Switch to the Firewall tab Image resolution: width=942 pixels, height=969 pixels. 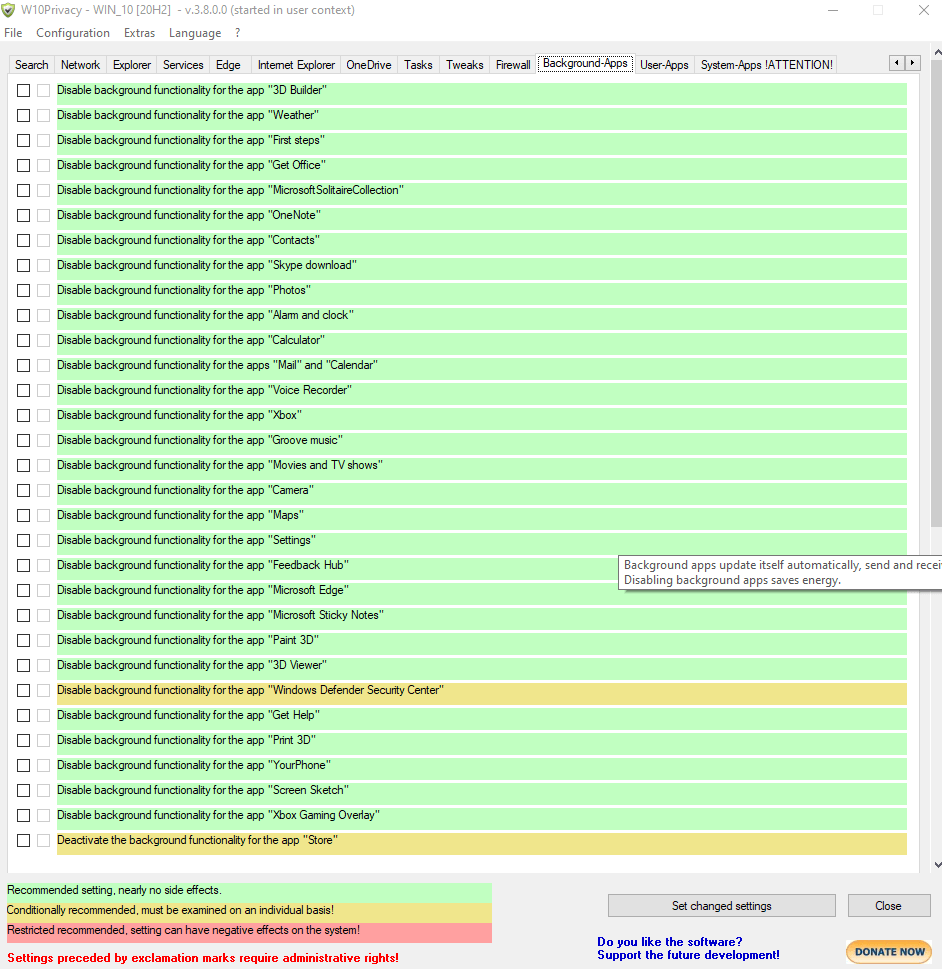click(513, 65)
